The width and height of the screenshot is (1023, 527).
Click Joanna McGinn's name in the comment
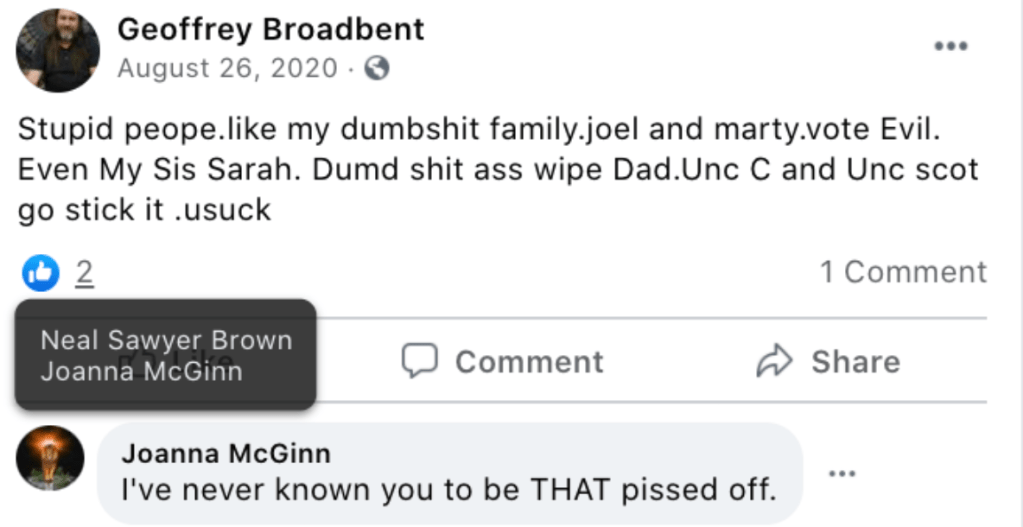point(226,453)
